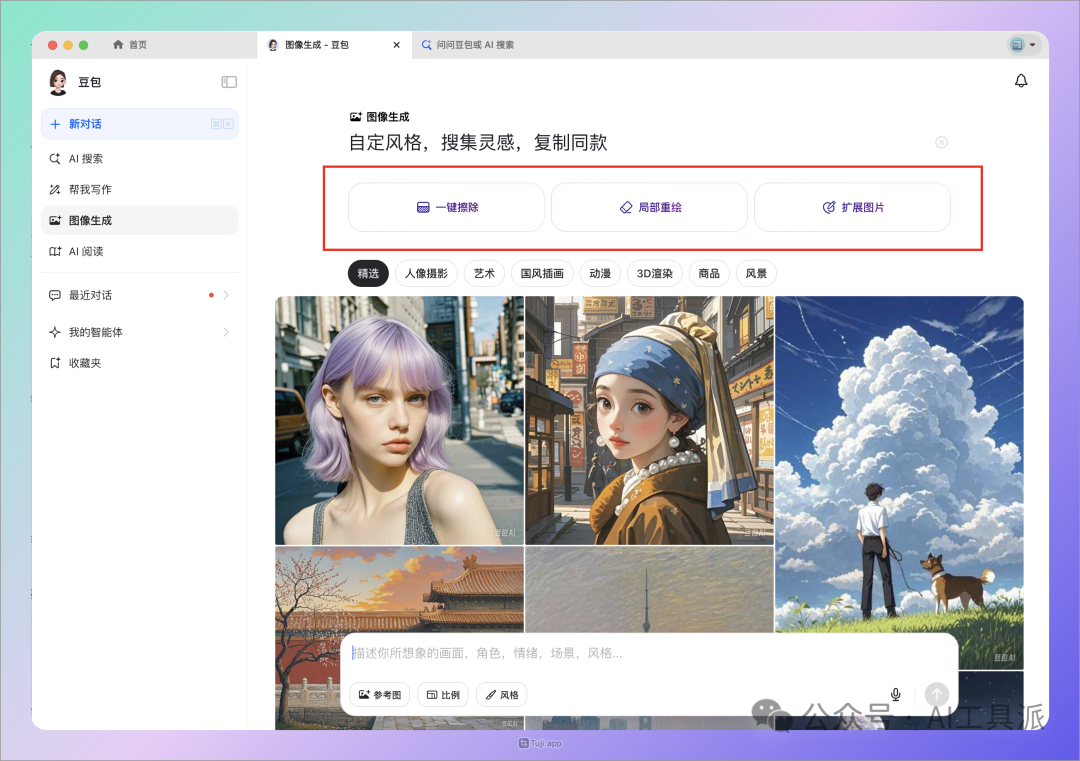Select the 人像摄影 category chip
The height and width of the screenshot is (761, 1080).
click(x=426, y=273)
